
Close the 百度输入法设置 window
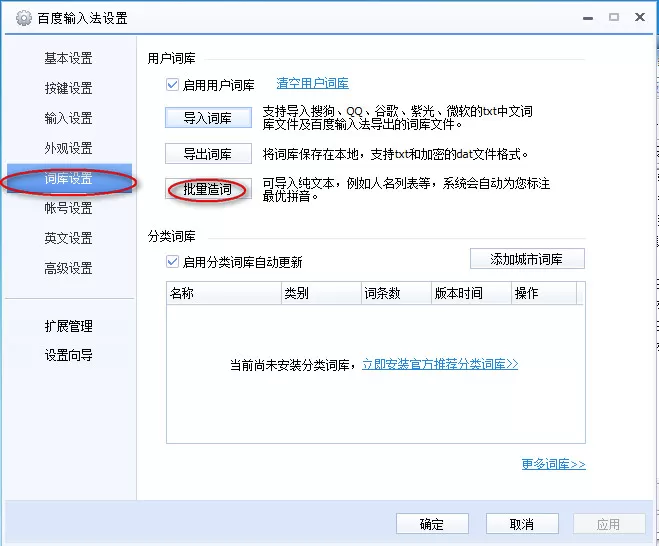[640, 17]
